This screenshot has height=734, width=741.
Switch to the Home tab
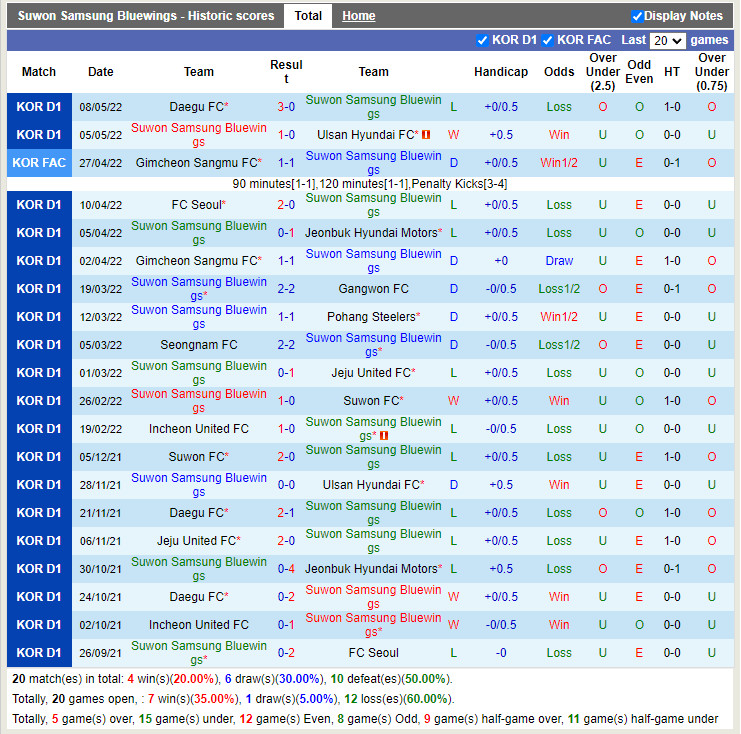pos(358,16)
